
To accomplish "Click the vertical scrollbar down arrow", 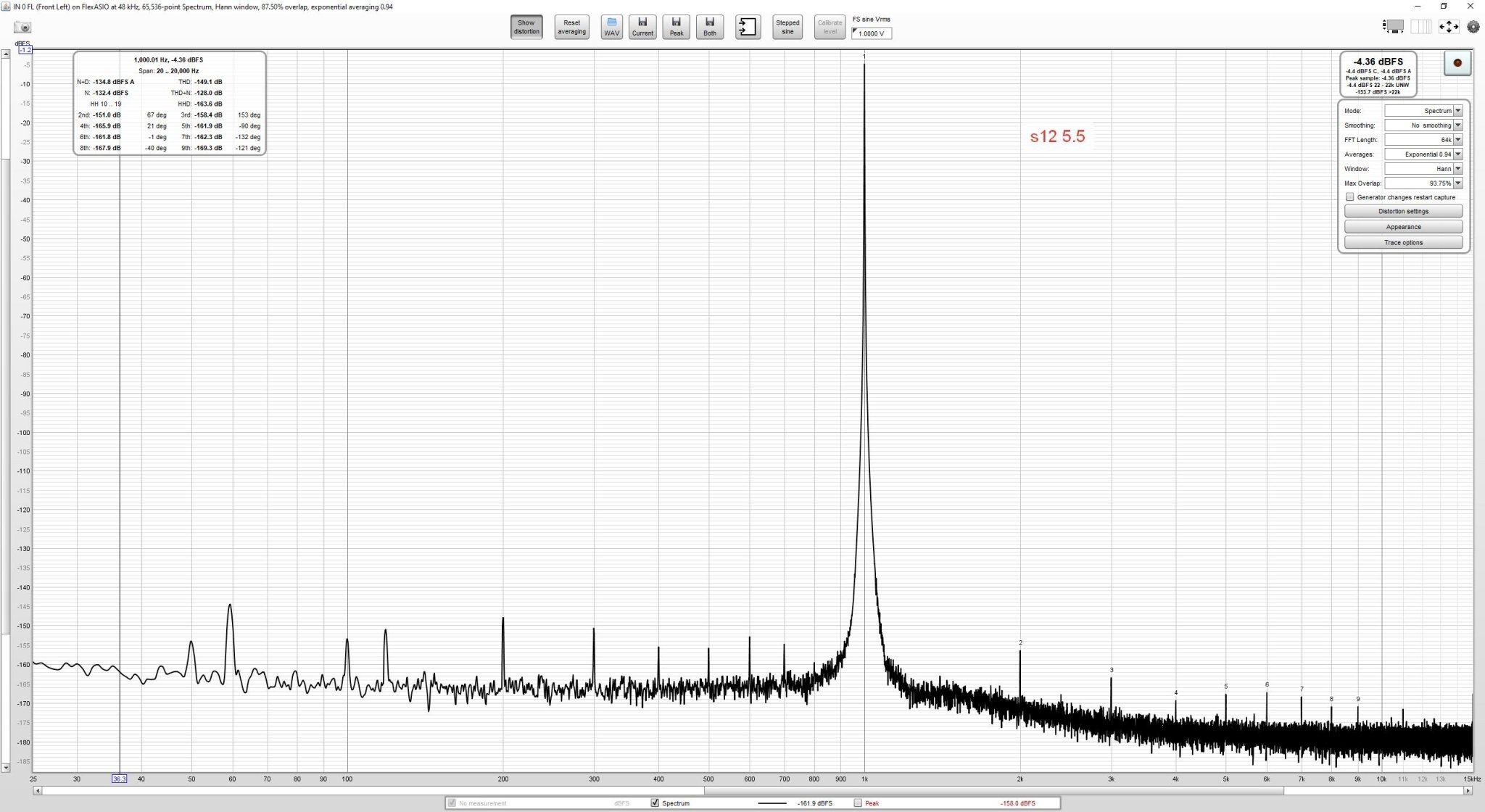I will (5, 767).
